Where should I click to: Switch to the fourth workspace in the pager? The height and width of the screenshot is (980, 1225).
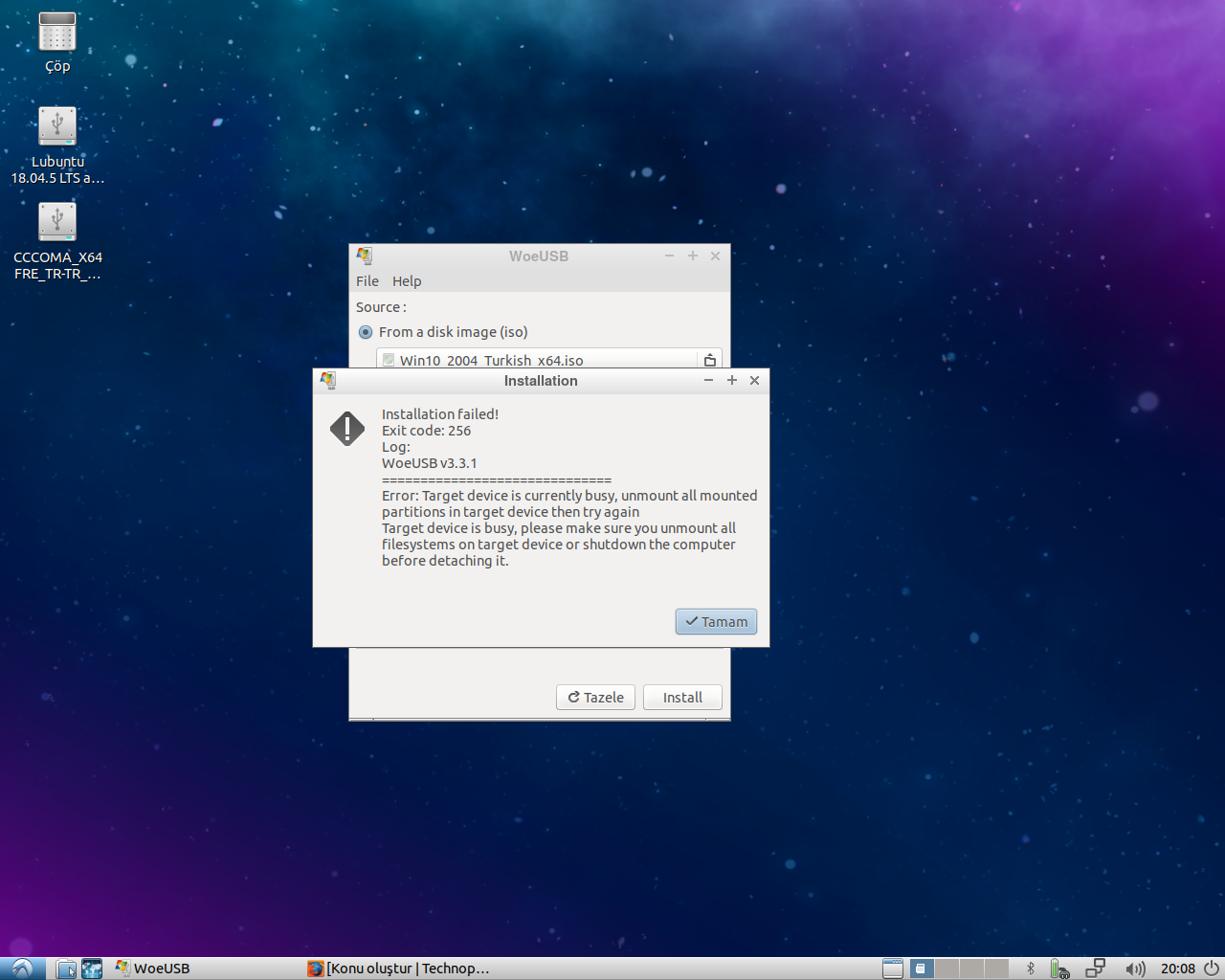click(x=996, y=969)
